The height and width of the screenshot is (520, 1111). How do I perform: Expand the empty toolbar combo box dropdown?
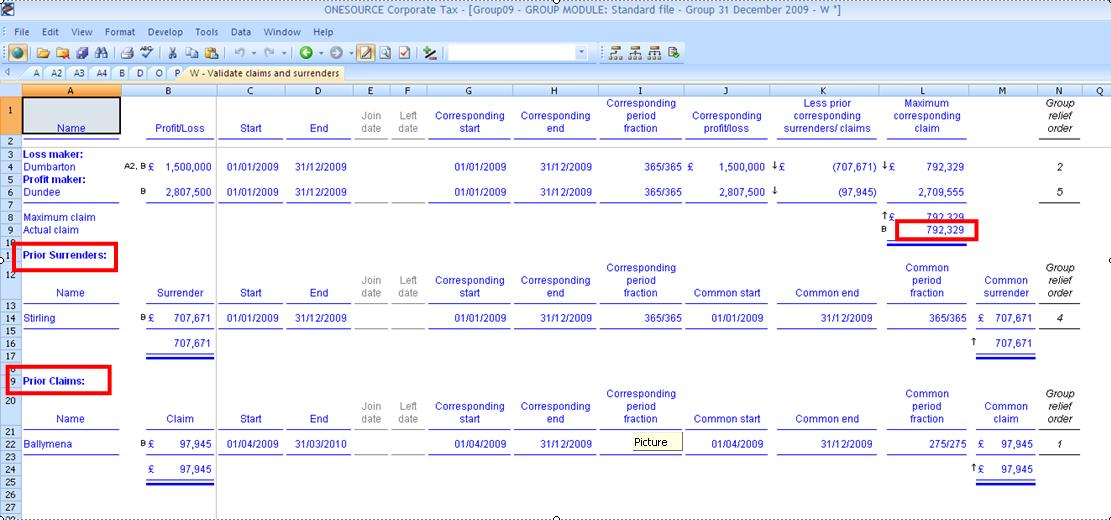(581, 53)
